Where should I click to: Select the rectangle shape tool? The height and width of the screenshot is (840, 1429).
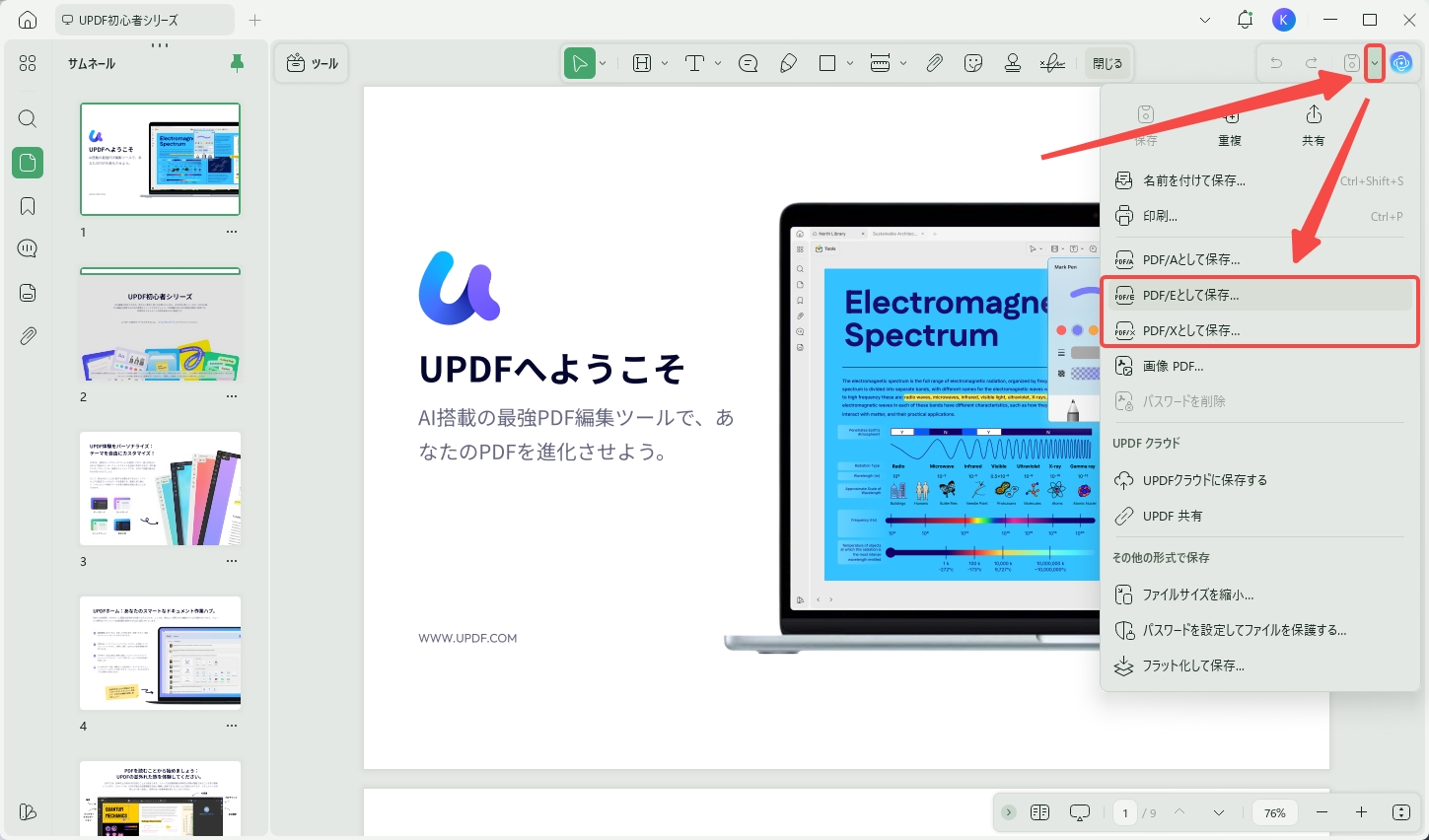(x=825, y=62)
